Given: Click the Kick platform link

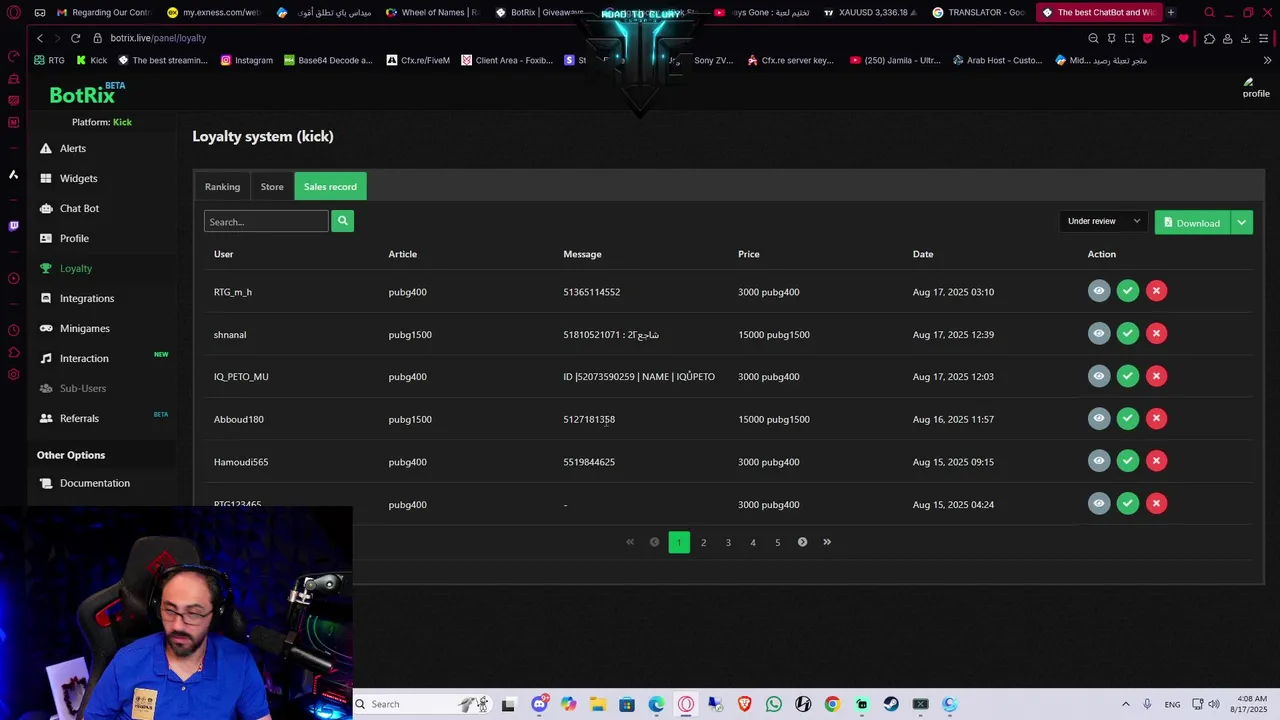Looking at the screenshot, I should (122, 122).
